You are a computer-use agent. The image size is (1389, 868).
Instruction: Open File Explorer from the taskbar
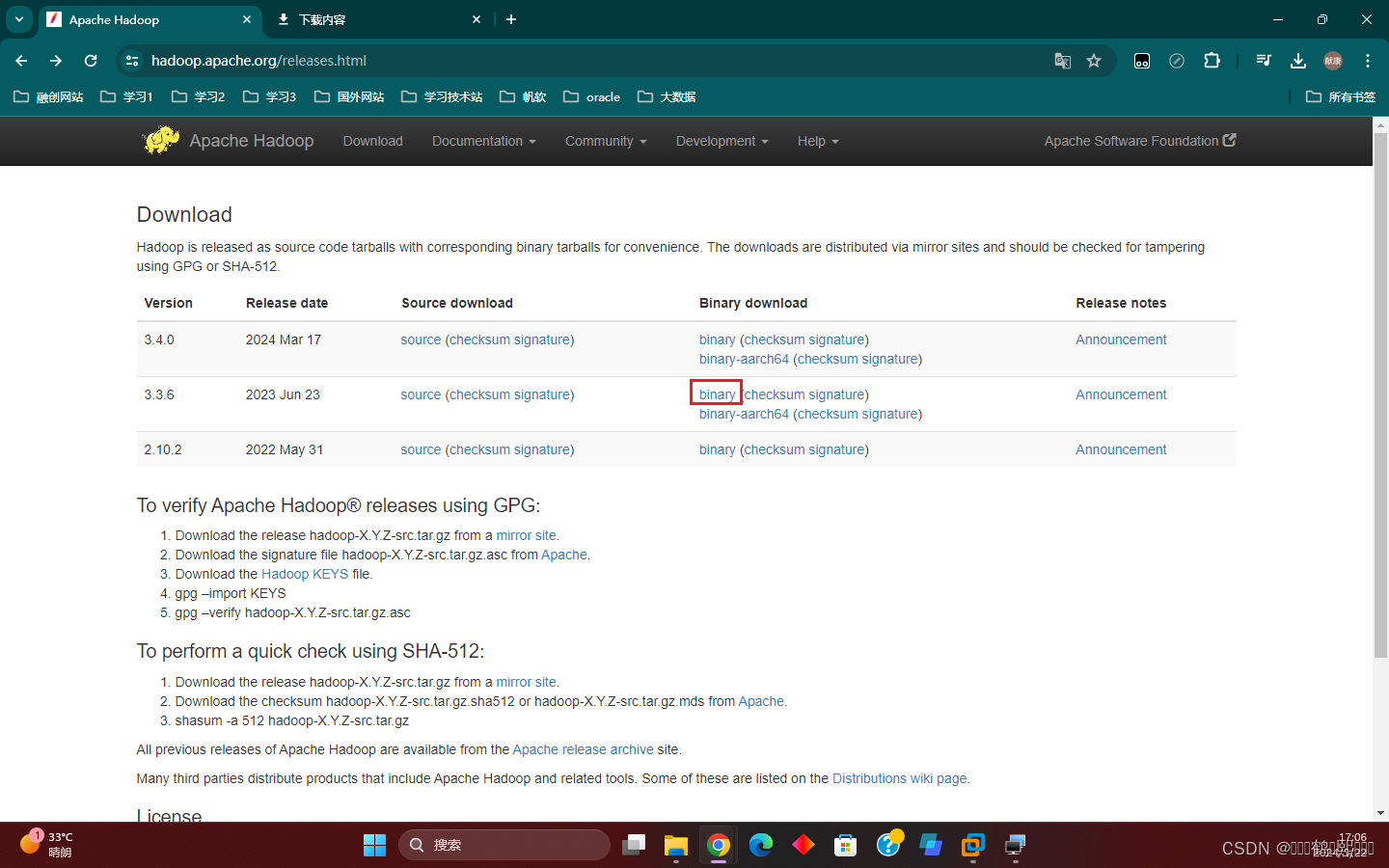tap(675, 845)
